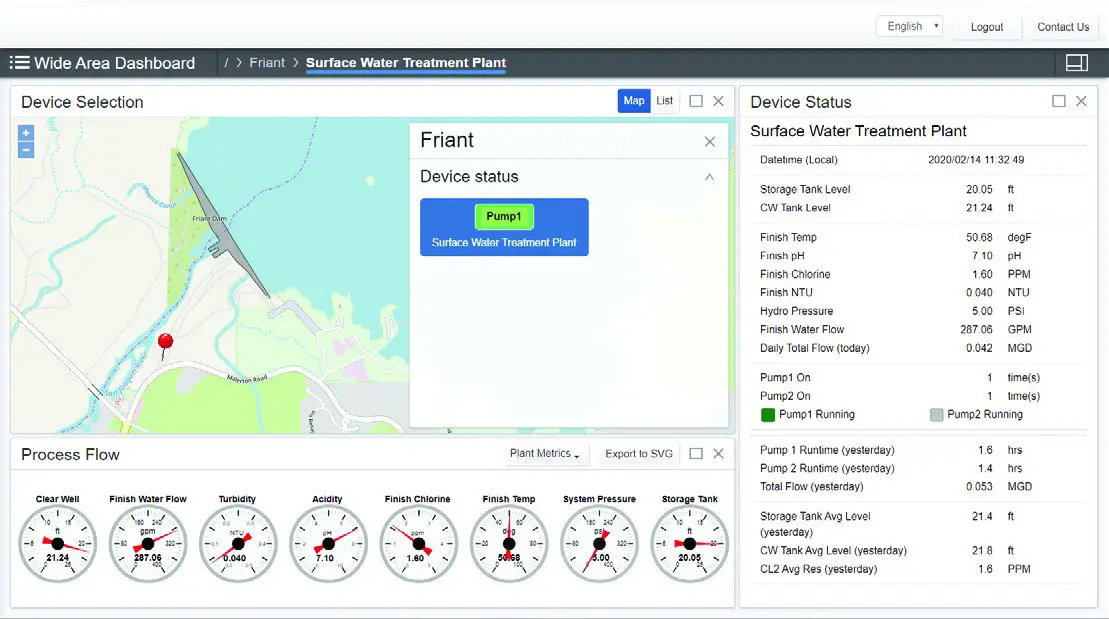Open the Plant Metrics dropdown
Viewport: 1109px width, 619px height.
pos(543,453)
